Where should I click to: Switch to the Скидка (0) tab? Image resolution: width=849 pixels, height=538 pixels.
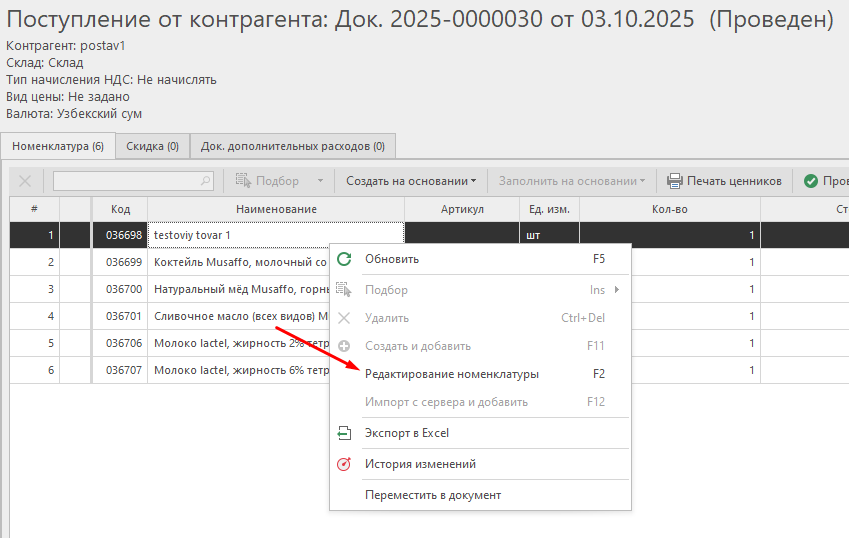coord(152,146)
